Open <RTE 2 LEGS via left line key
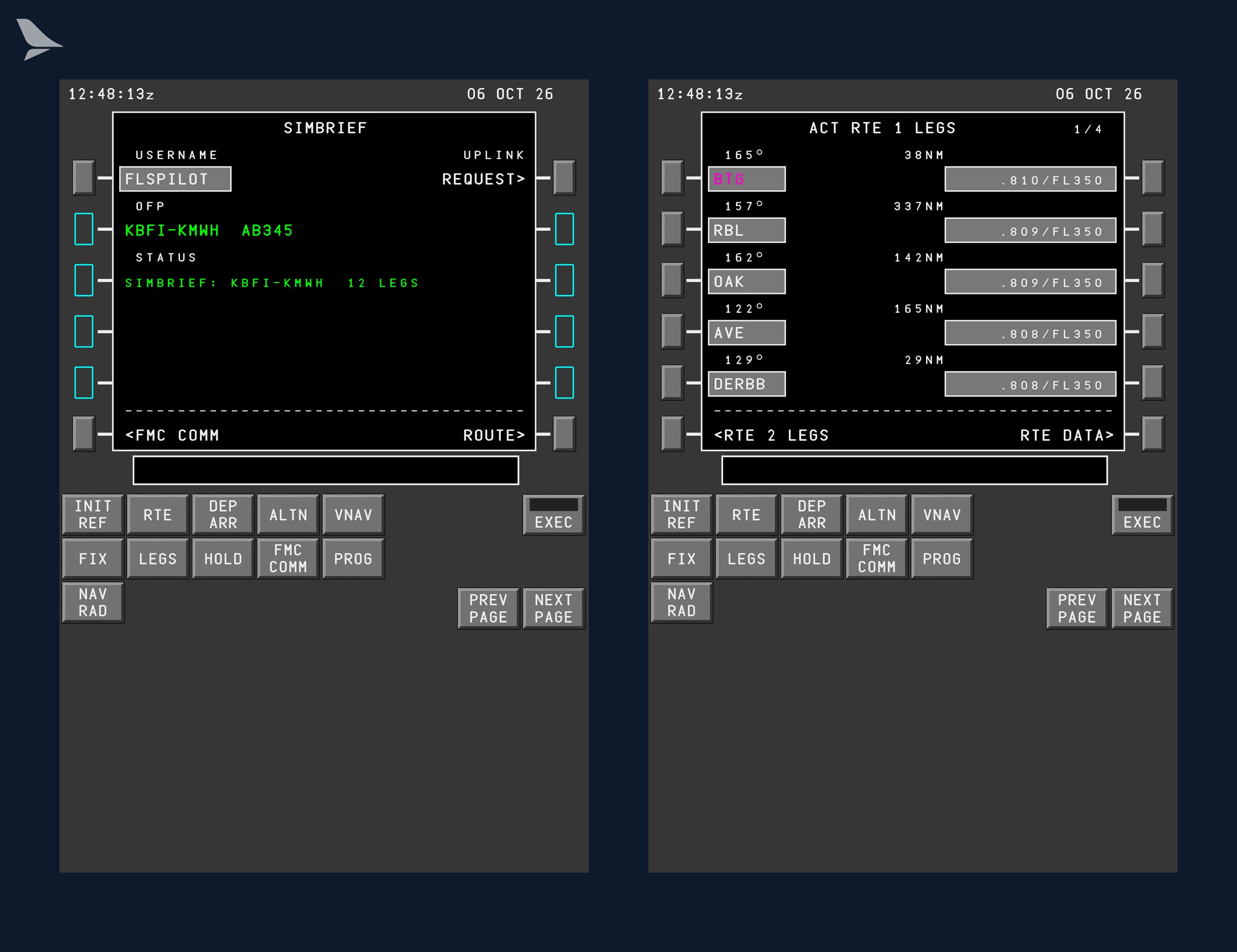This screenshot has height=952, width=1237. [x=672, y=434]
